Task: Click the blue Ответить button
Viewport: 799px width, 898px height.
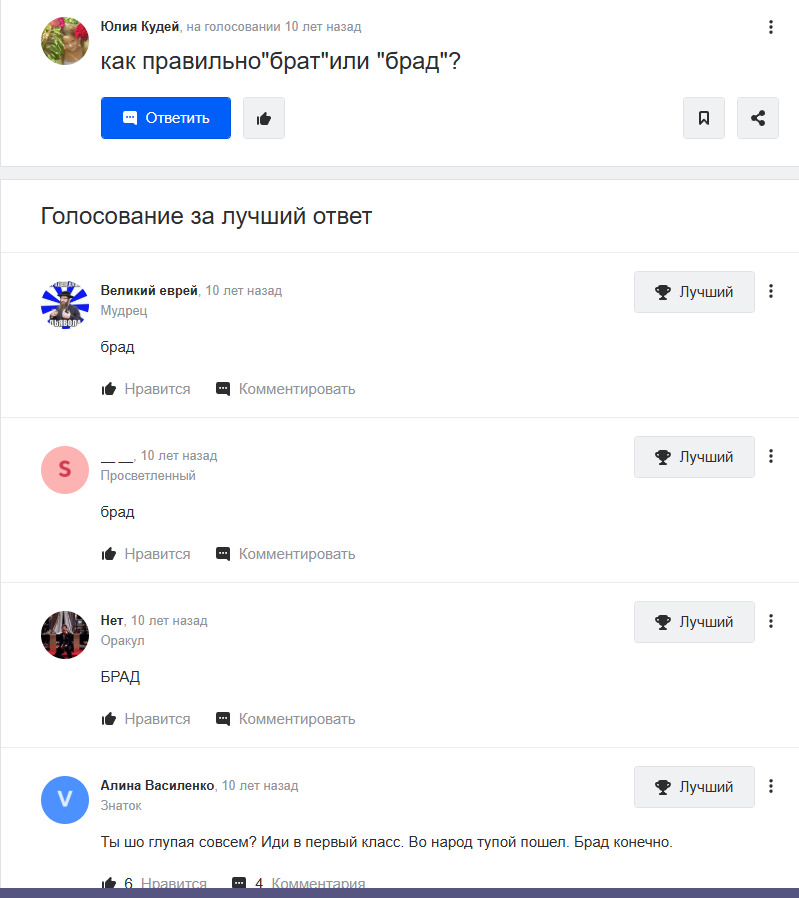Action: click(166, 118)
